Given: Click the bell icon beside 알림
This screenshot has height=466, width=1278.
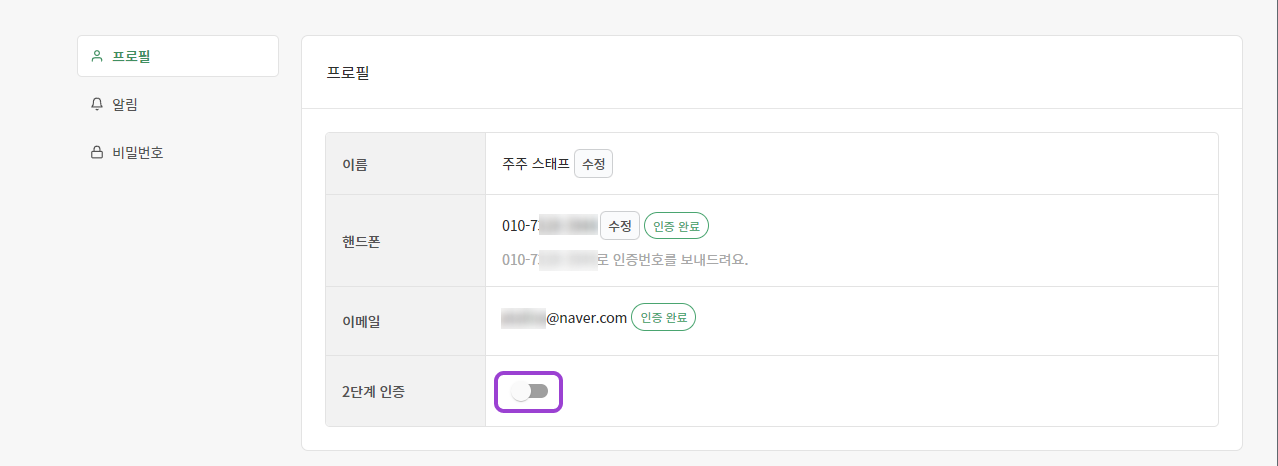Looking at the screenshot, I should pos(97,104).
